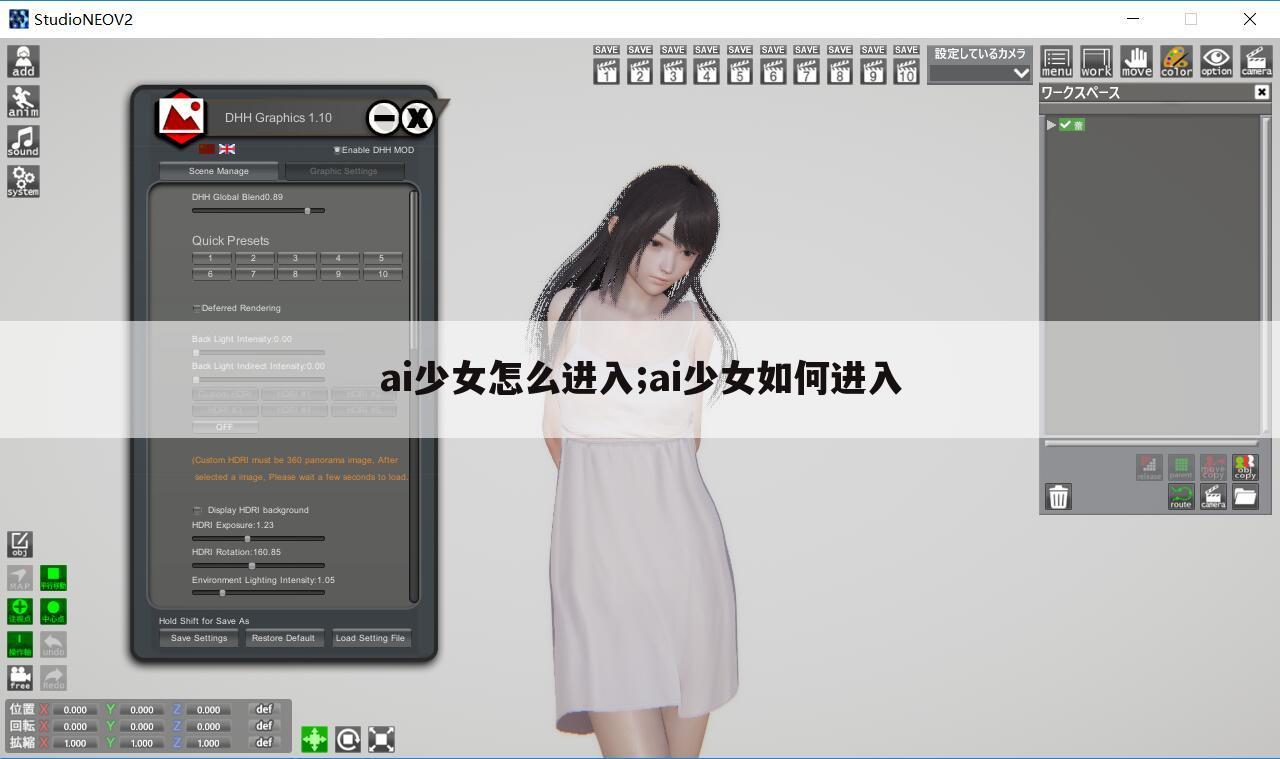This screenshot has width=1280, height=759.
Task: Click Load Setting File button
Action: click(370, 638)
